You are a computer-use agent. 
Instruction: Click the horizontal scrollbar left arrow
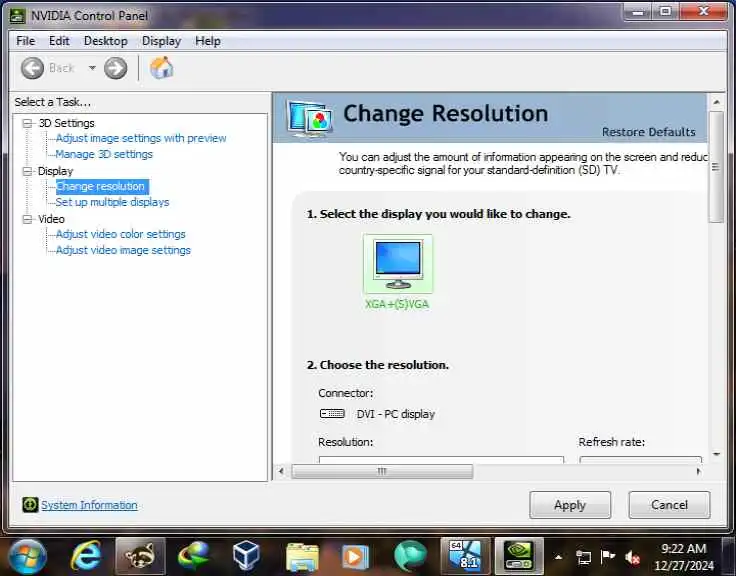tap(281, 471)
